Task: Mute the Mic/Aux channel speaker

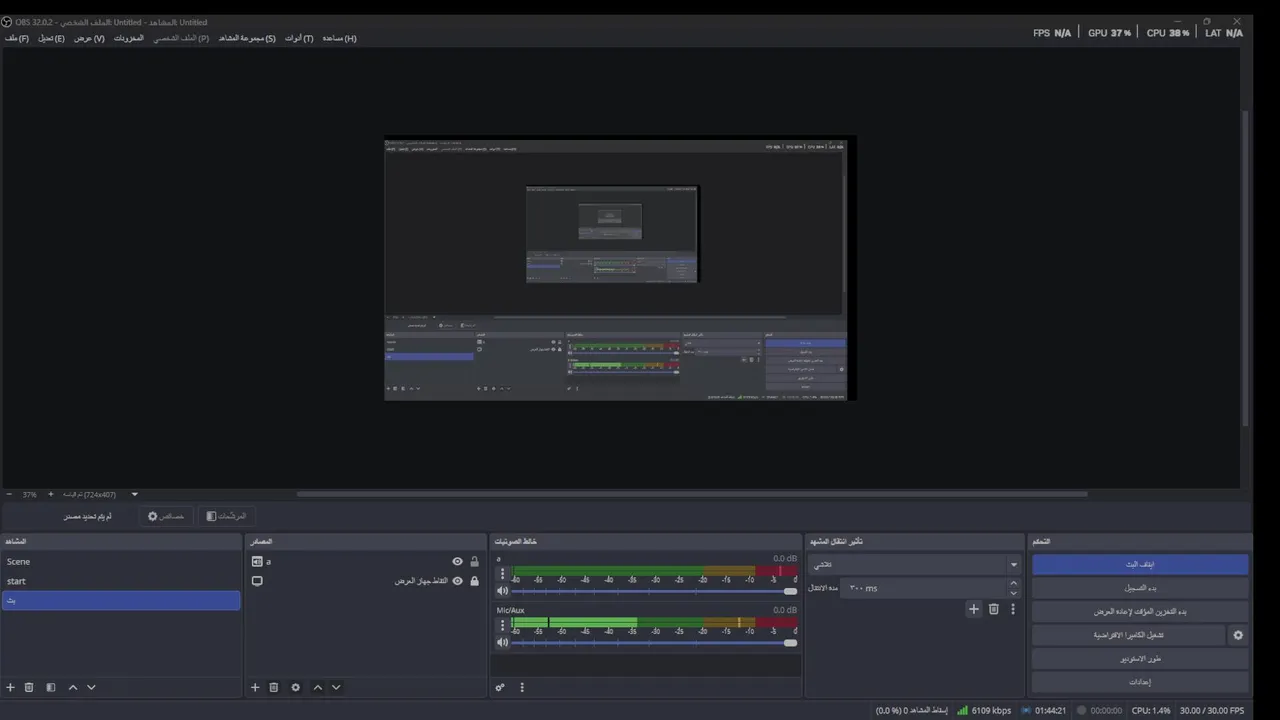Action: click(503, 642)
